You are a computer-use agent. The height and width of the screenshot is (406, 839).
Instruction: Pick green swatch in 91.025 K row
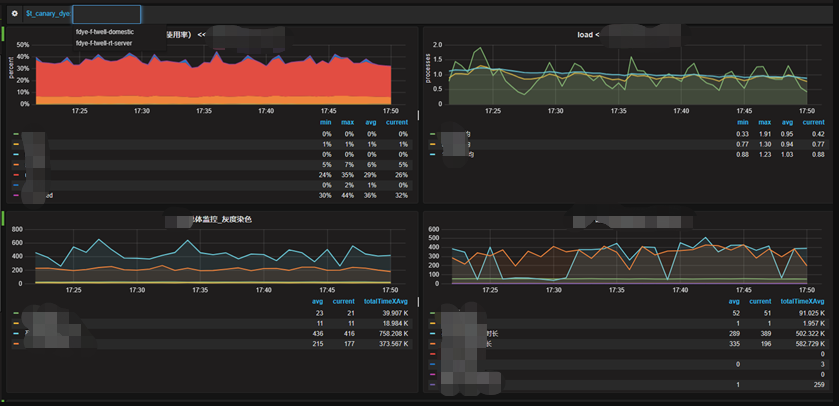[x=432, y=313]
